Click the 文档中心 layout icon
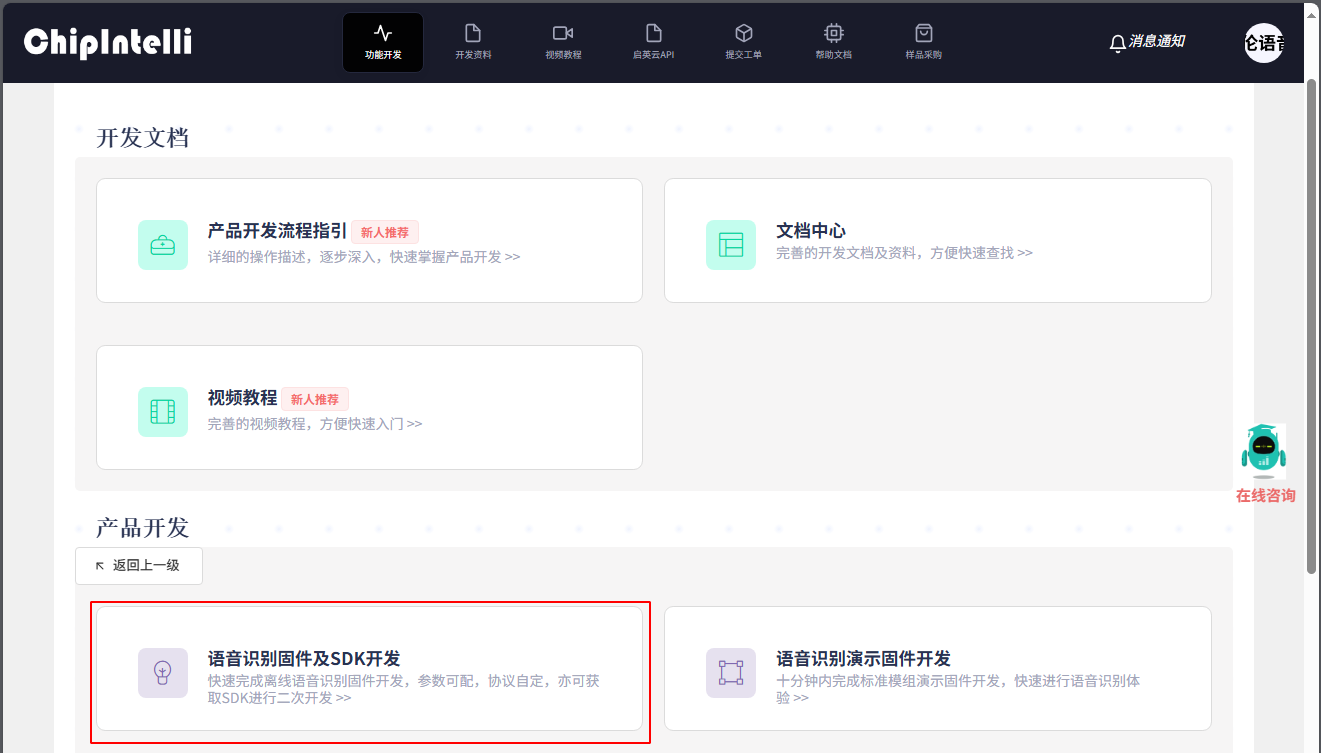Viewport: 1321px width, 753px height. [x=731, y=245]
